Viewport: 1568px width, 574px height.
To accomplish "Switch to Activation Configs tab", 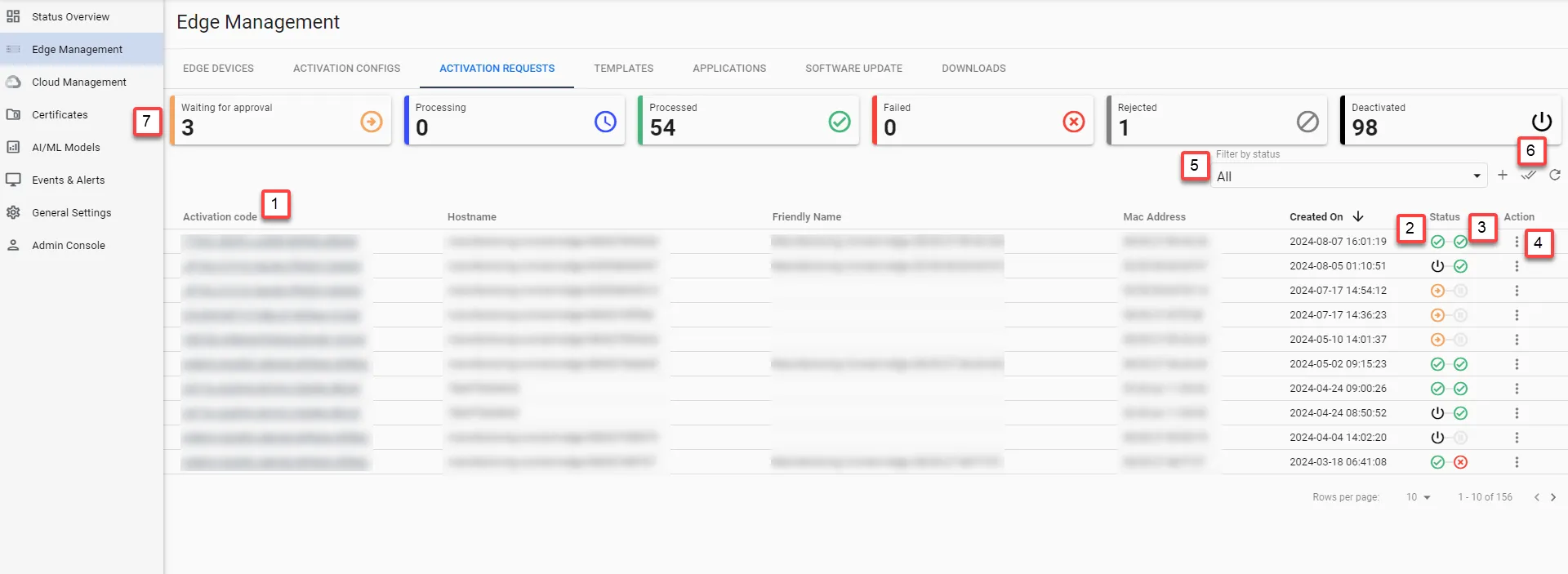I will [346, 69].
